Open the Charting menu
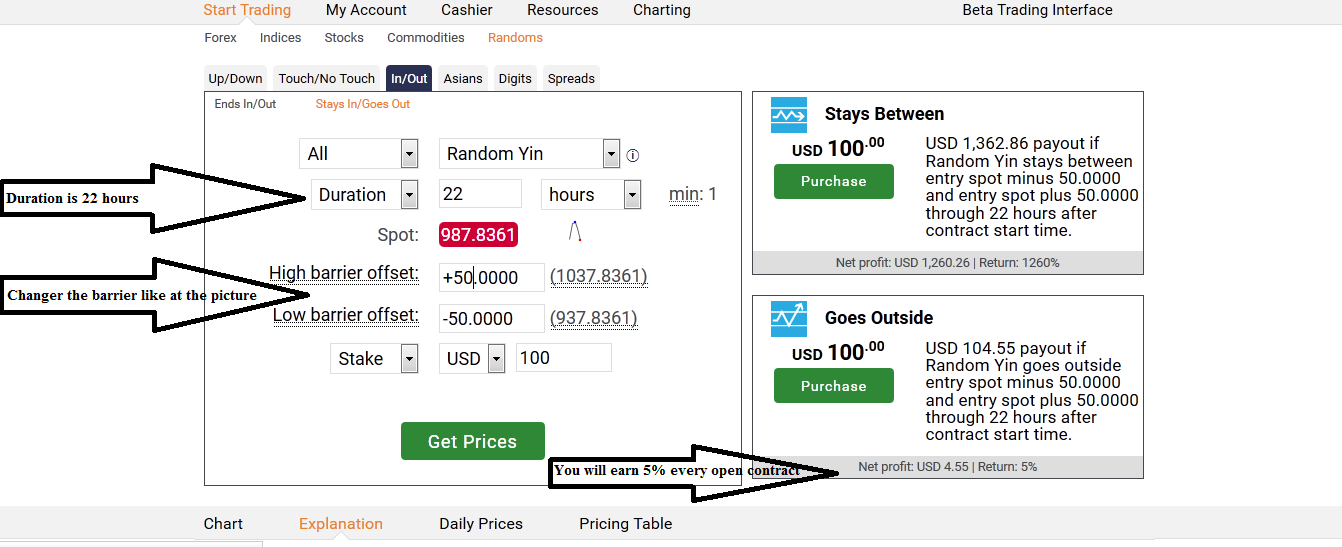 coord(662,10)
